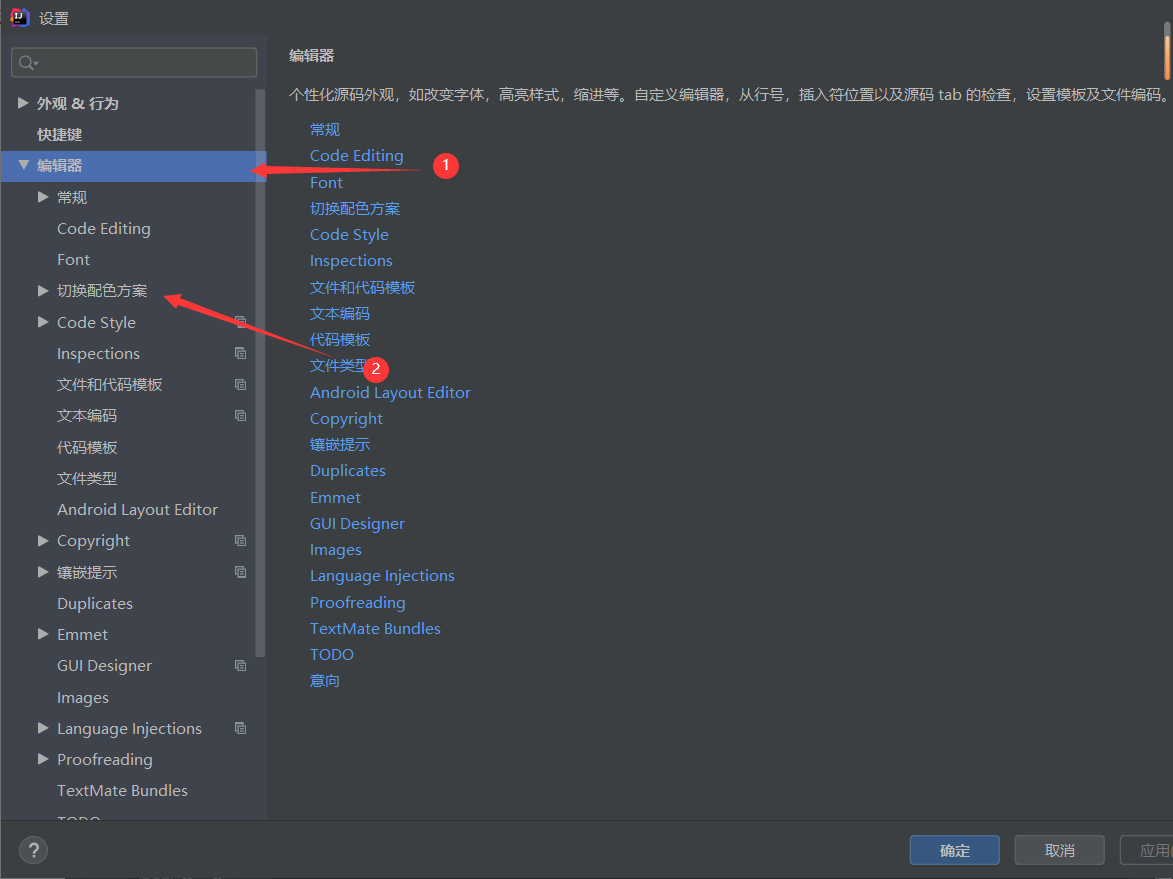This screenshot has height=879, width=1173.
Task: Select 快捷键 in the settings tree
Action: pyautogui.click(x=60, y=135)
